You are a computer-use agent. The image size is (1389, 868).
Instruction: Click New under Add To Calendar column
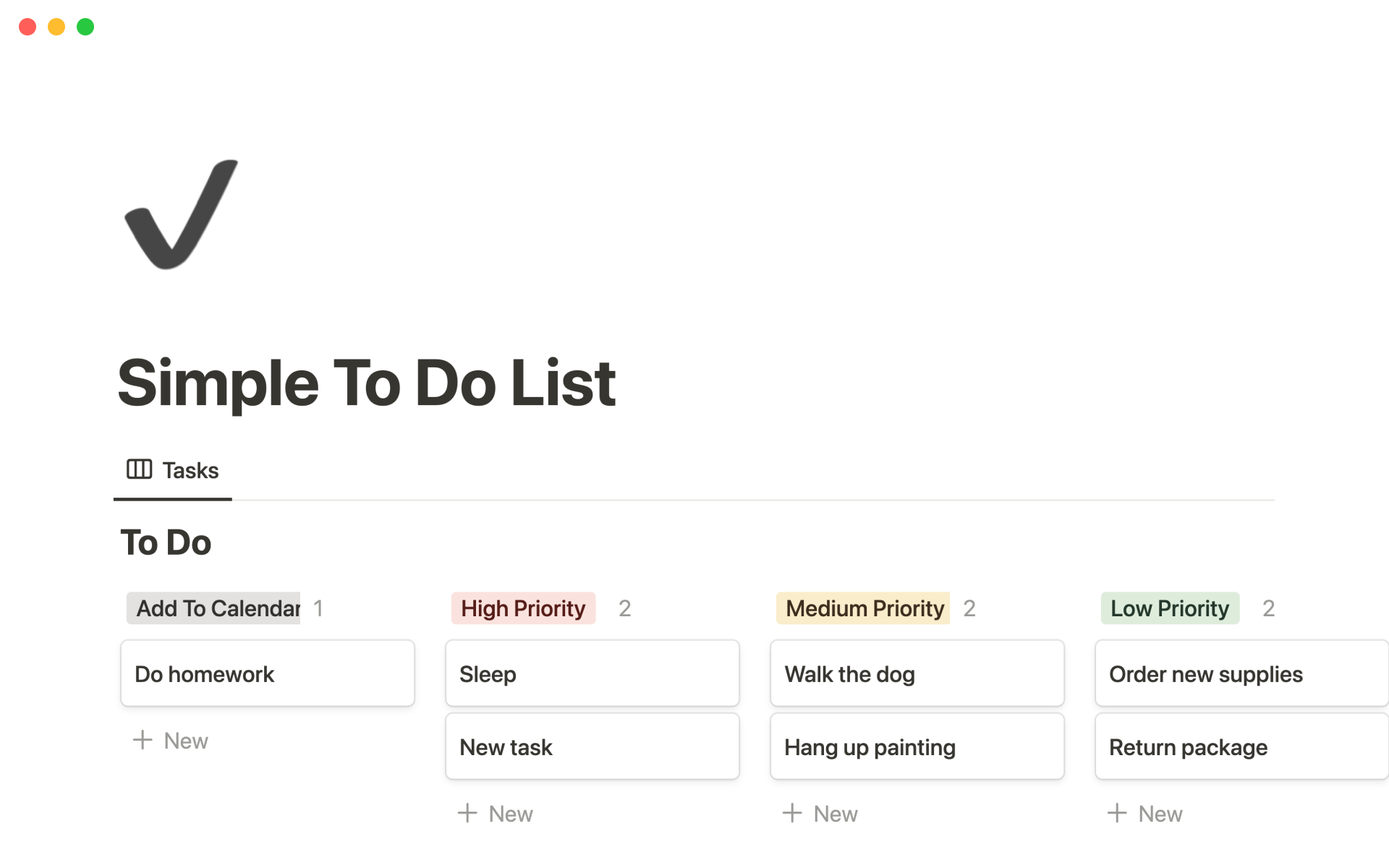coord(169,740)
